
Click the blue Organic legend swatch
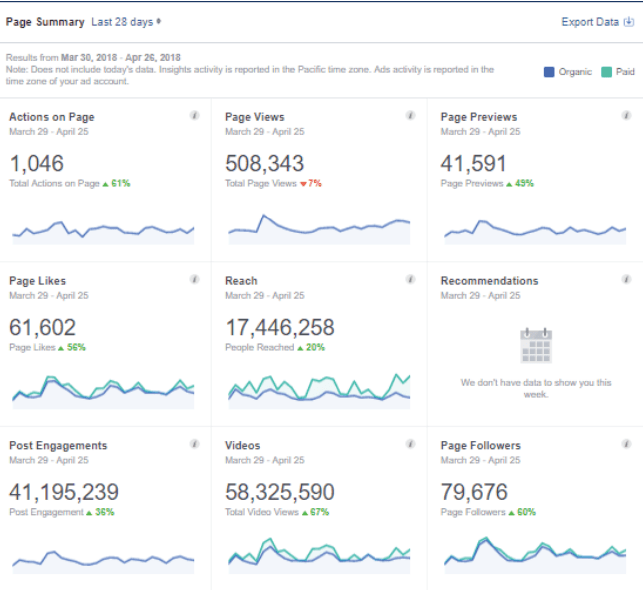coord(549,72)
